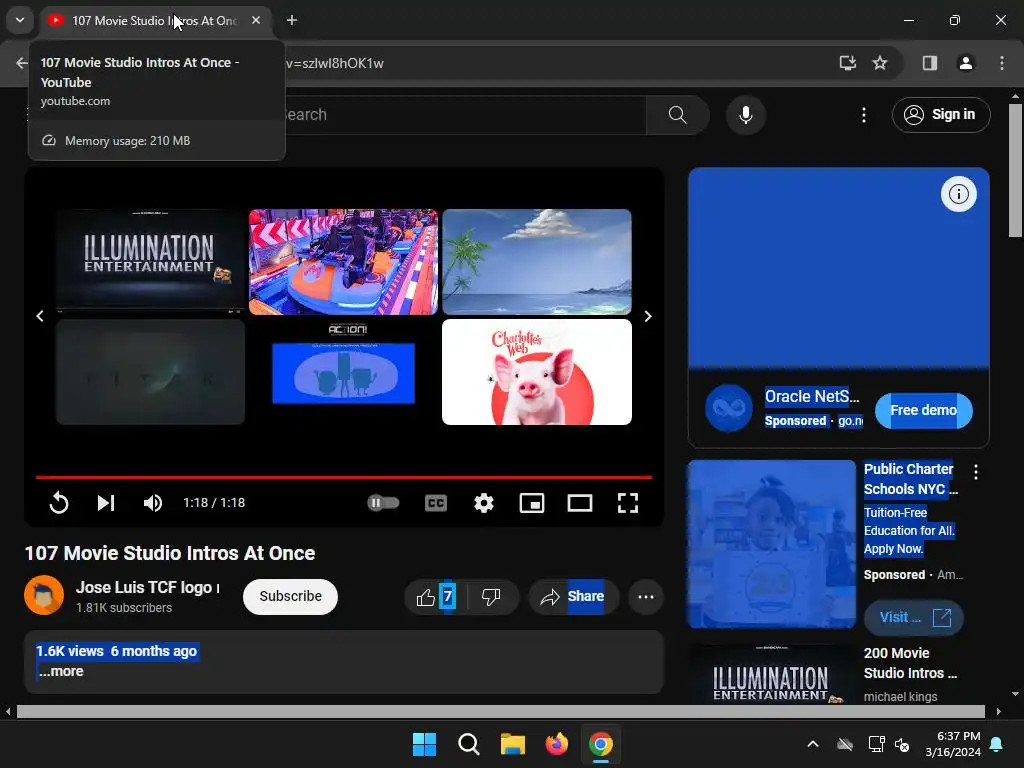1024x768 pixels.
Task: Click the Free demo ad button
Action: [x=923, y=410]
